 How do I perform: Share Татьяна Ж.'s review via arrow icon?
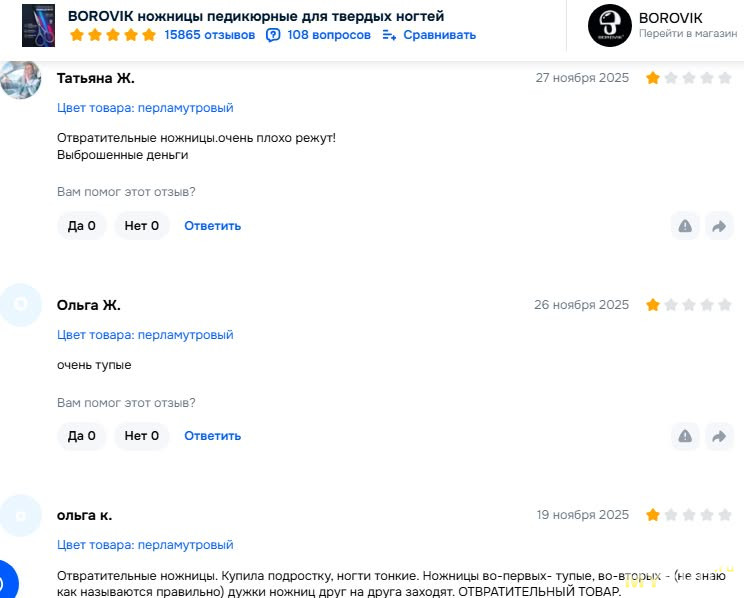pos(719,226)
